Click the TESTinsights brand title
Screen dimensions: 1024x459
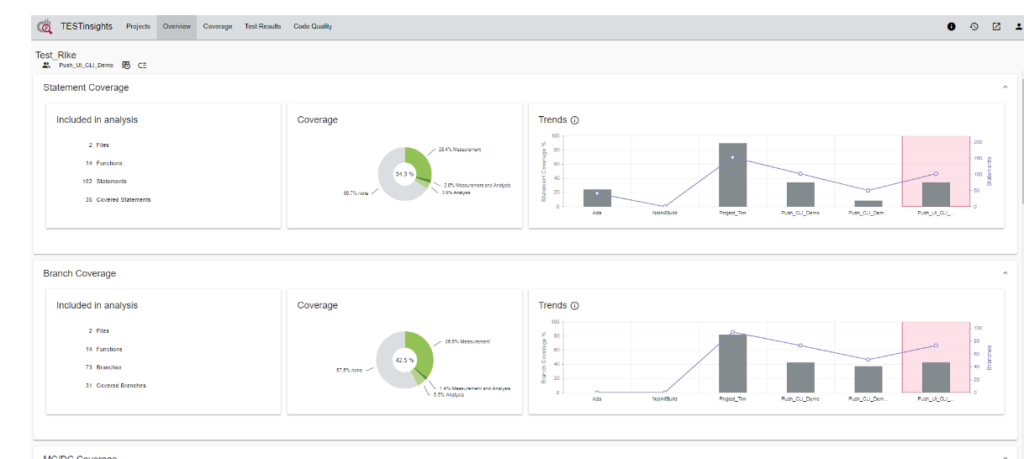(x=86, y=27)
